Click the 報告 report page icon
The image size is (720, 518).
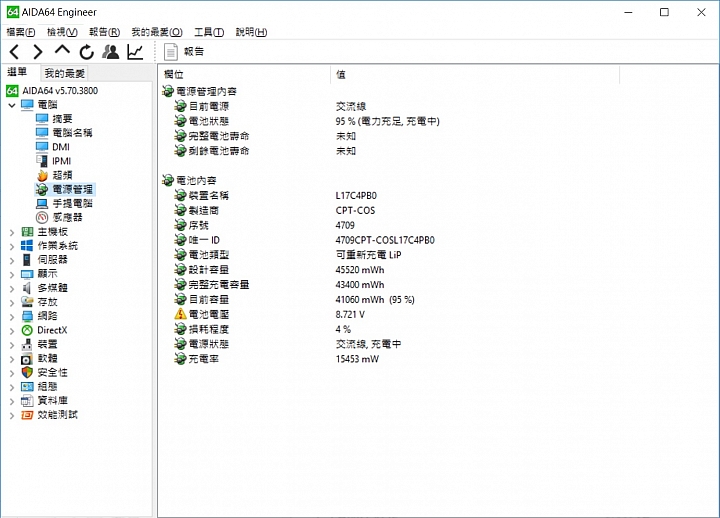171,52
